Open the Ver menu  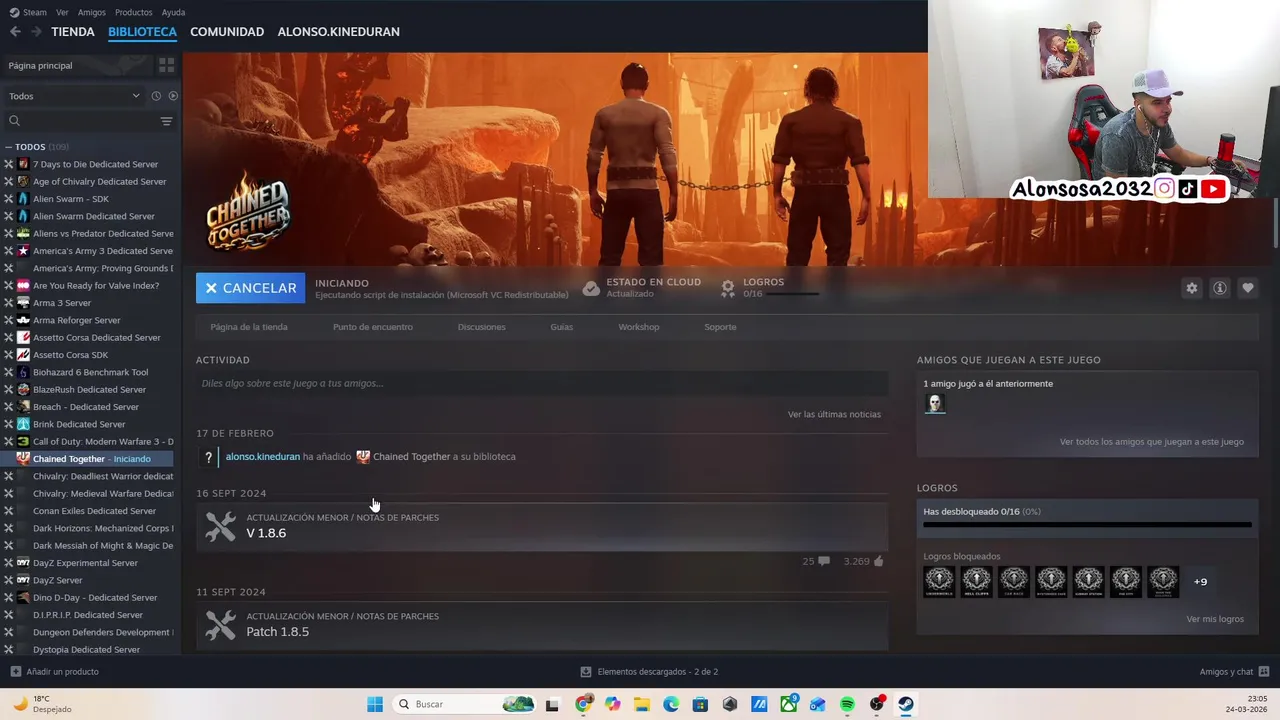tap(62, 12)
